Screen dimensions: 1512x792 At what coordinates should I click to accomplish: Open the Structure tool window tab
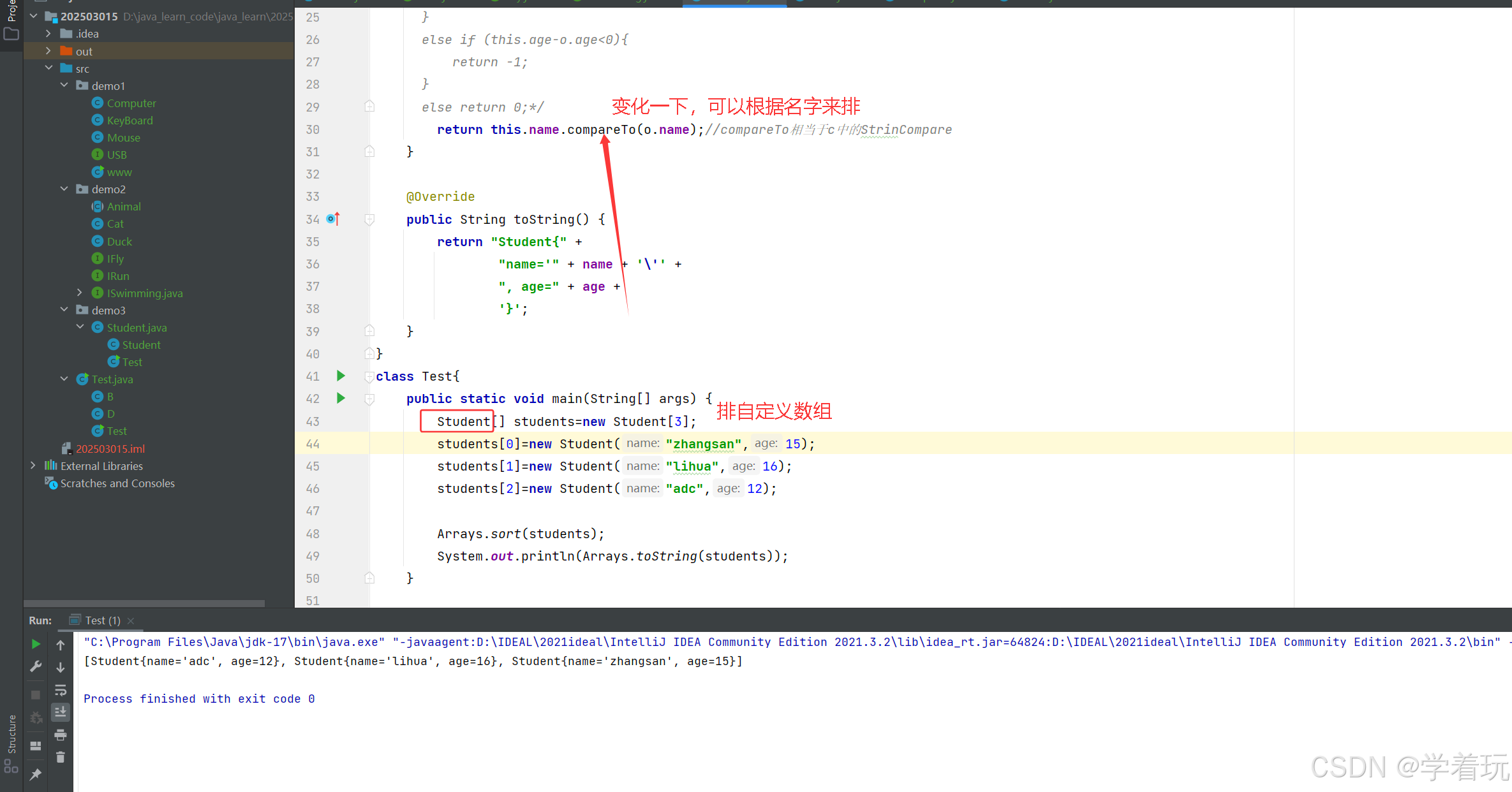(11, 733)
